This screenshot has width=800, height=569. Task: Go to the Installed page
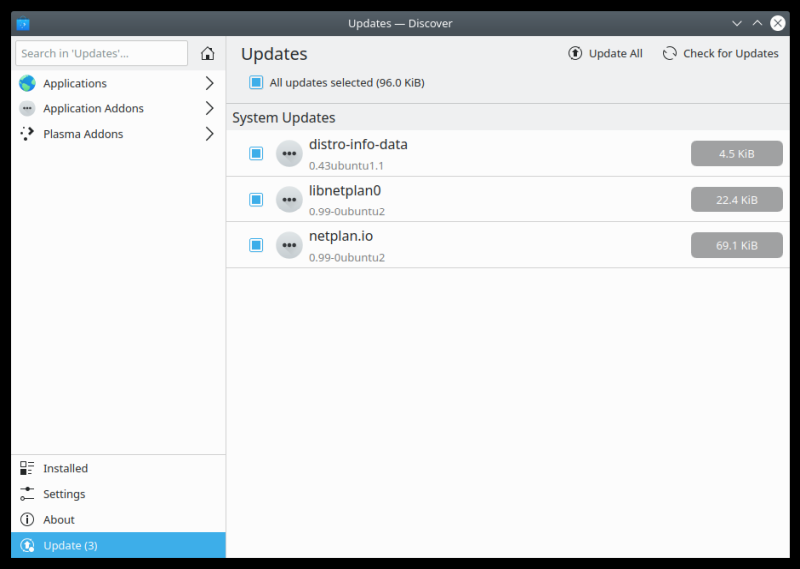(x=118, y=468)
